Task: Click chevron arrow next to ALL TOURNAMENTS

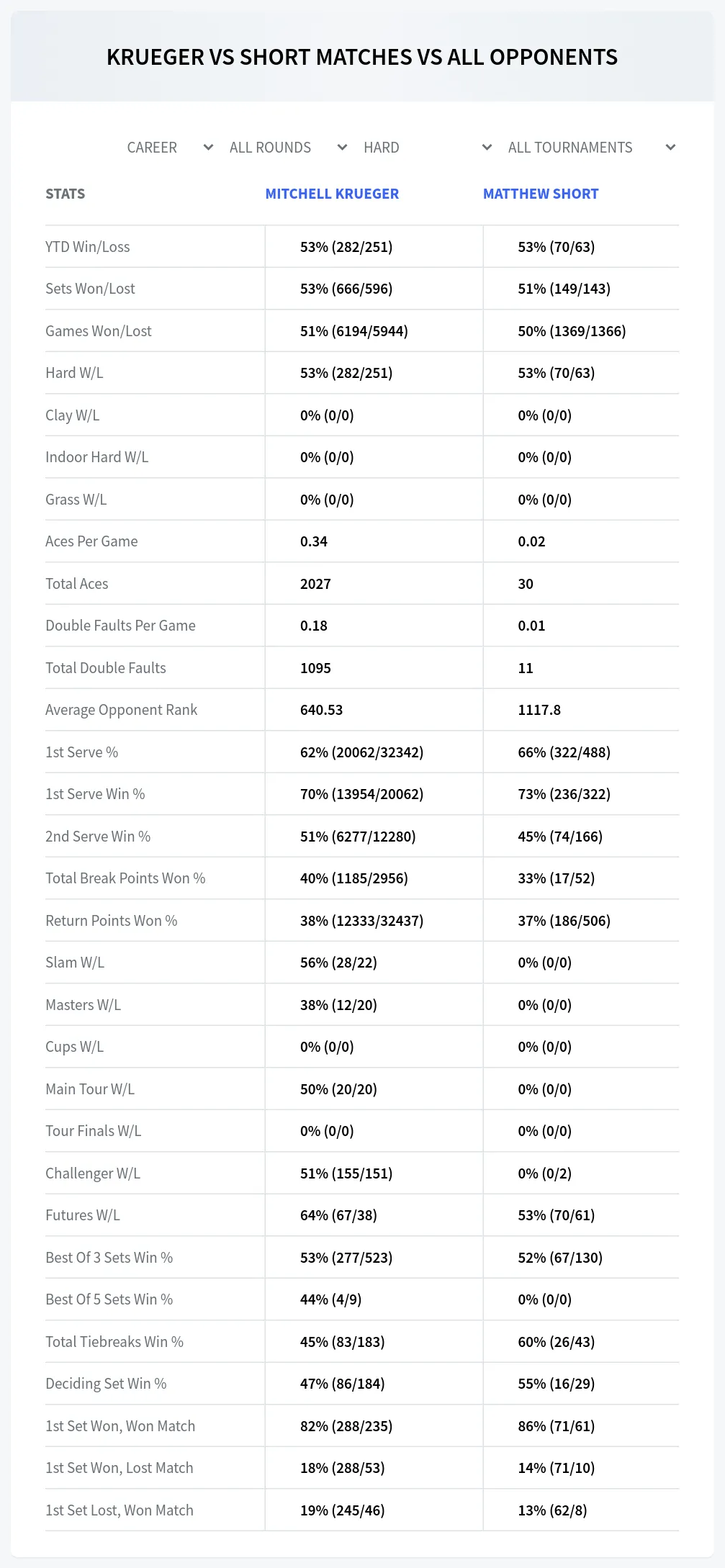Action: [670, 148]
